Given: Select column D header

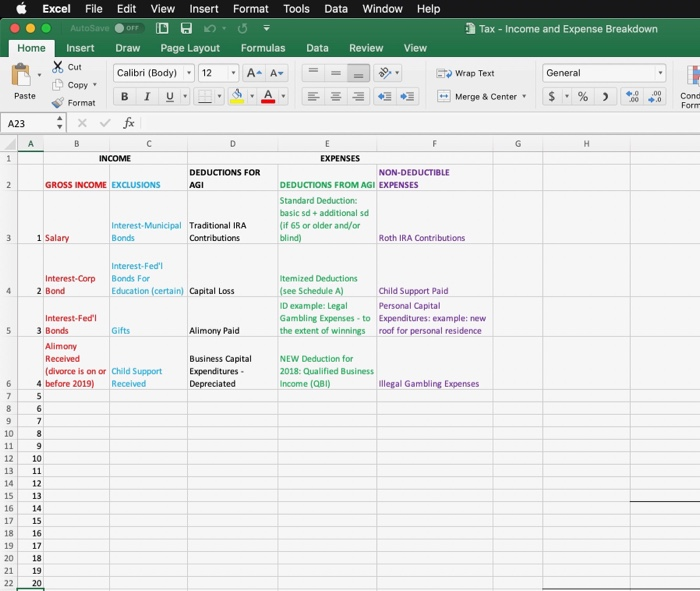Looking at the screenshot, I should [x=233, y=144].
